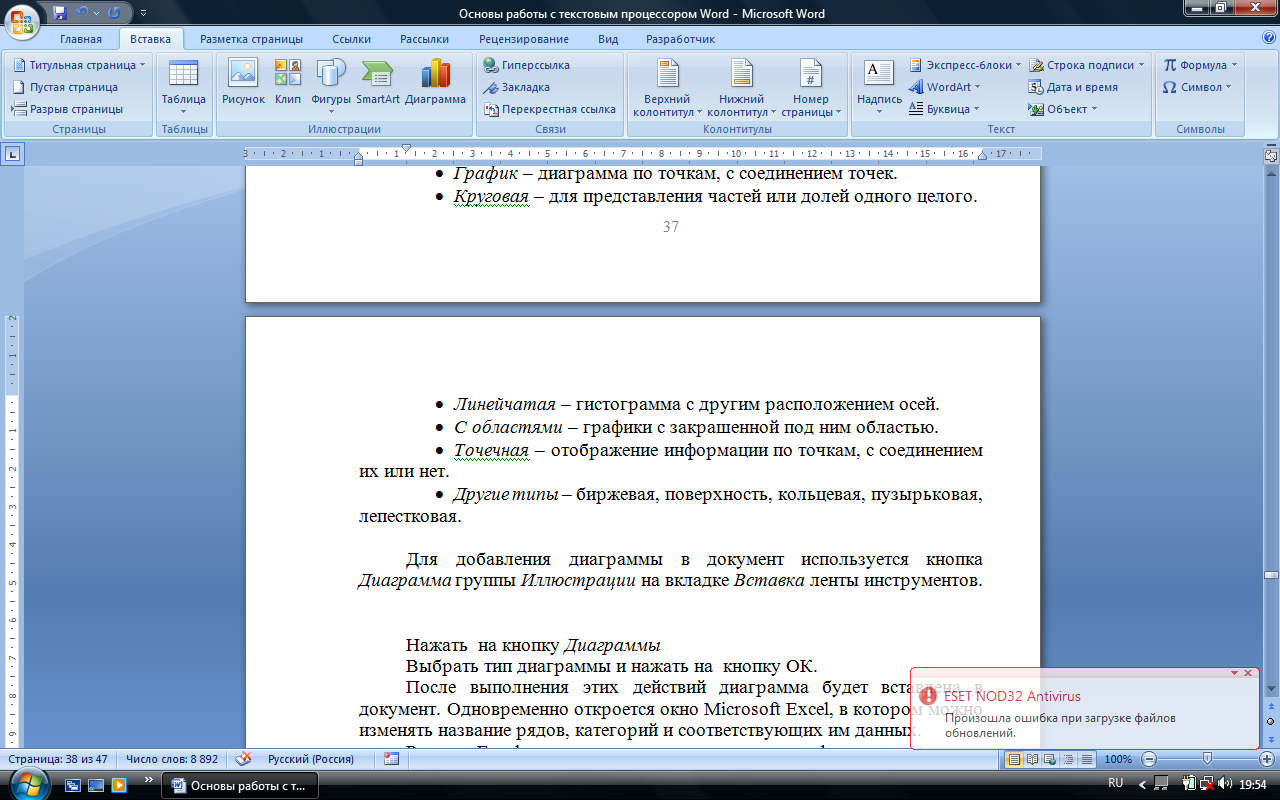Expand Экспресс-блоки dropdown
This screenshot has width=1280, height=800.
click(x=965, y=65)
